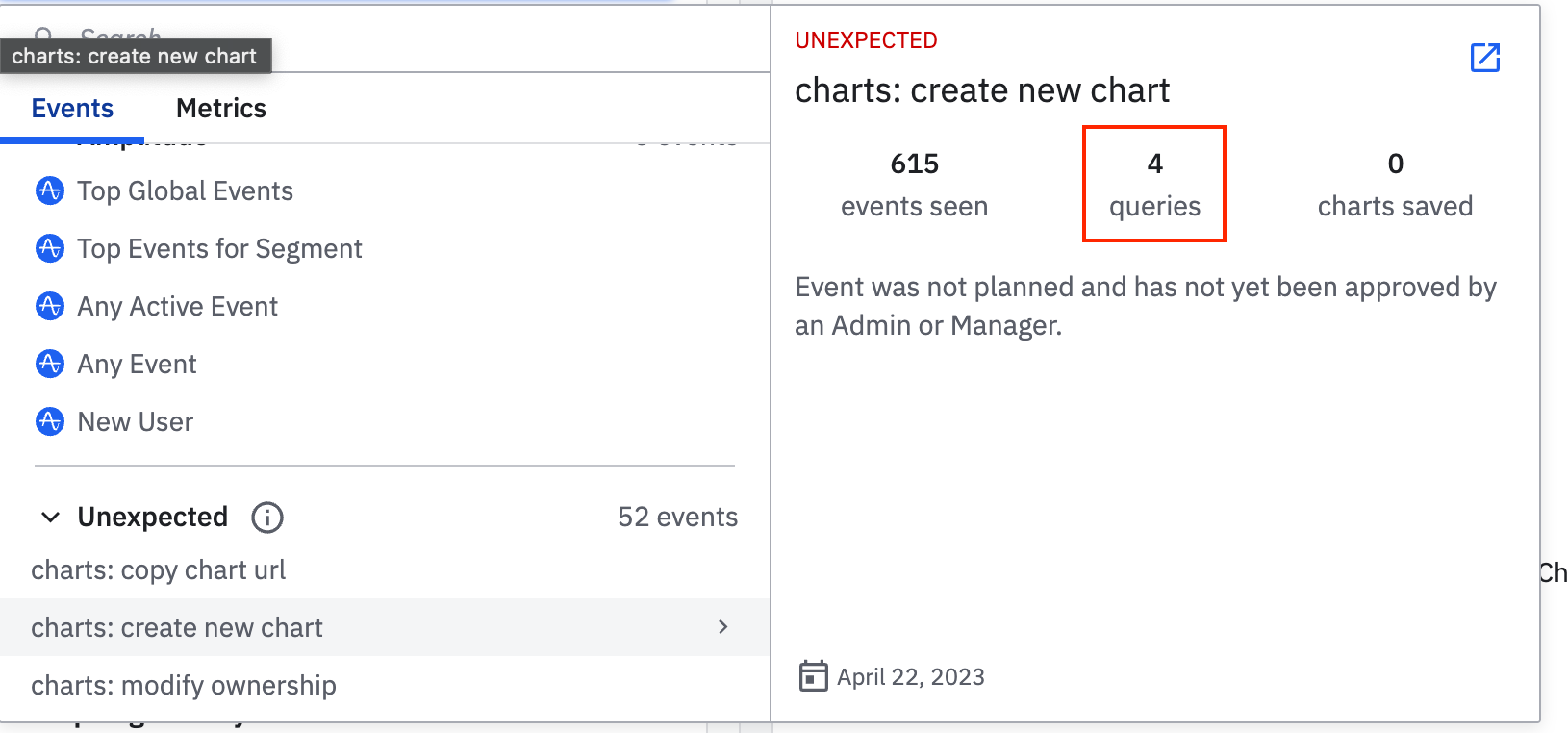Viewport: 1568px width, 733px height.
Task: Collapse the Unexpected events section
Action: pyautogui.click(x=51, y=518)
